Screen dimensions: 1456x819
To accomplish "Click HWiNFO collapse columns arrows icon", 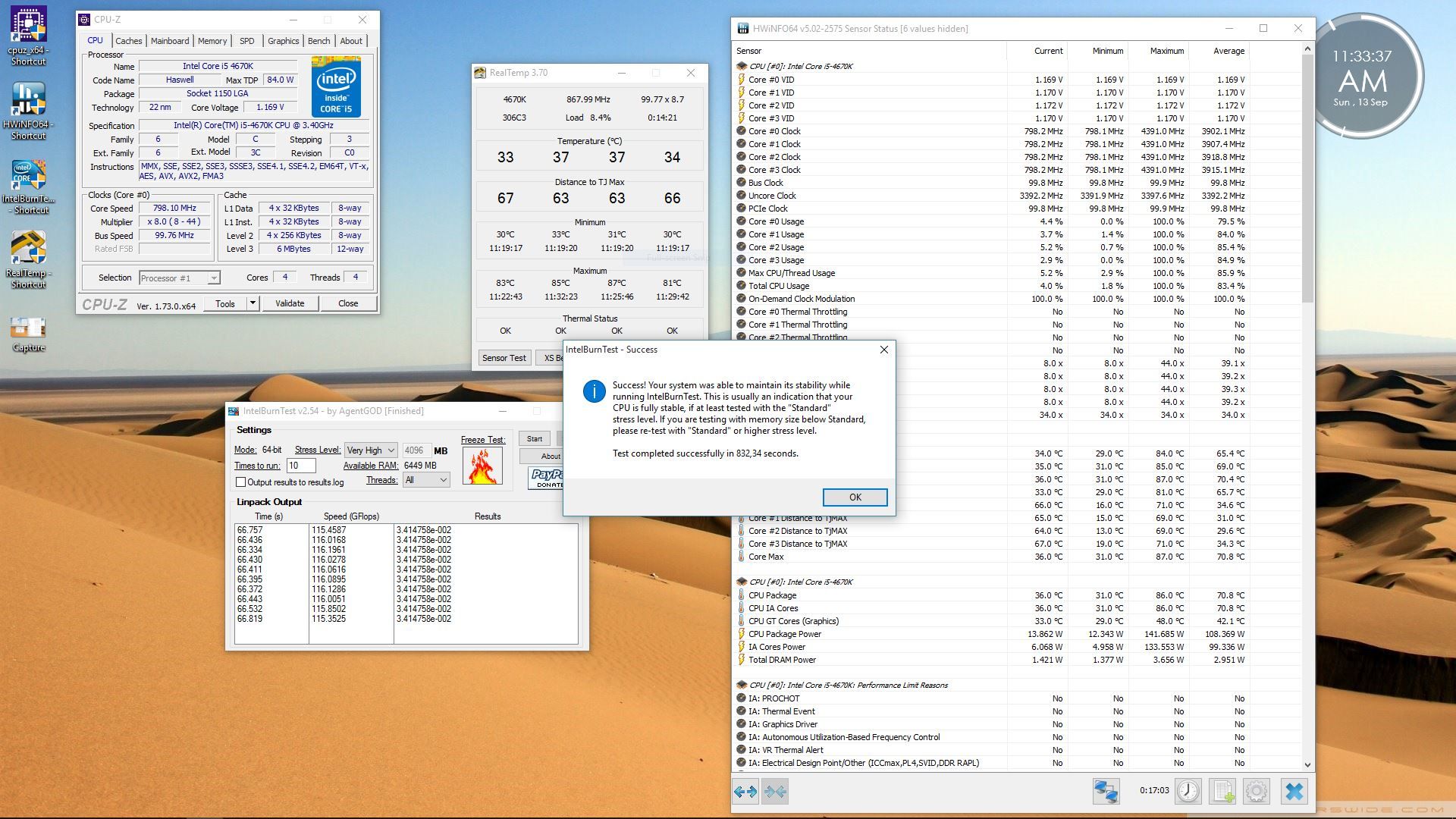I will [x=776, y=792].
